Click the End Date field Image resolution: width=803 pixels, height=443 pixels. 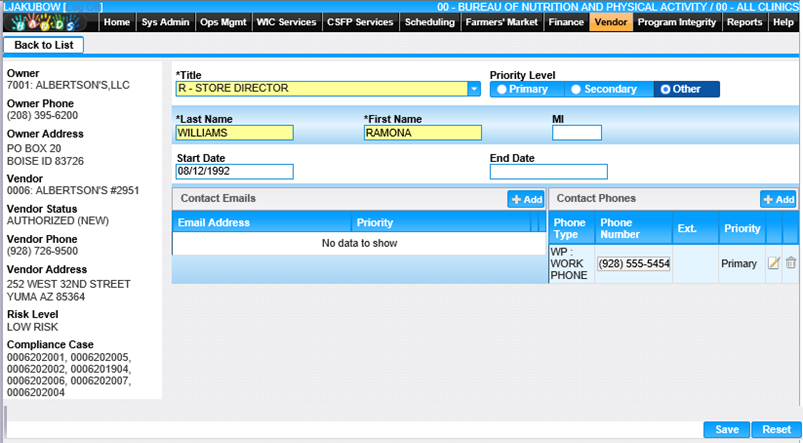tap(548, 172)
